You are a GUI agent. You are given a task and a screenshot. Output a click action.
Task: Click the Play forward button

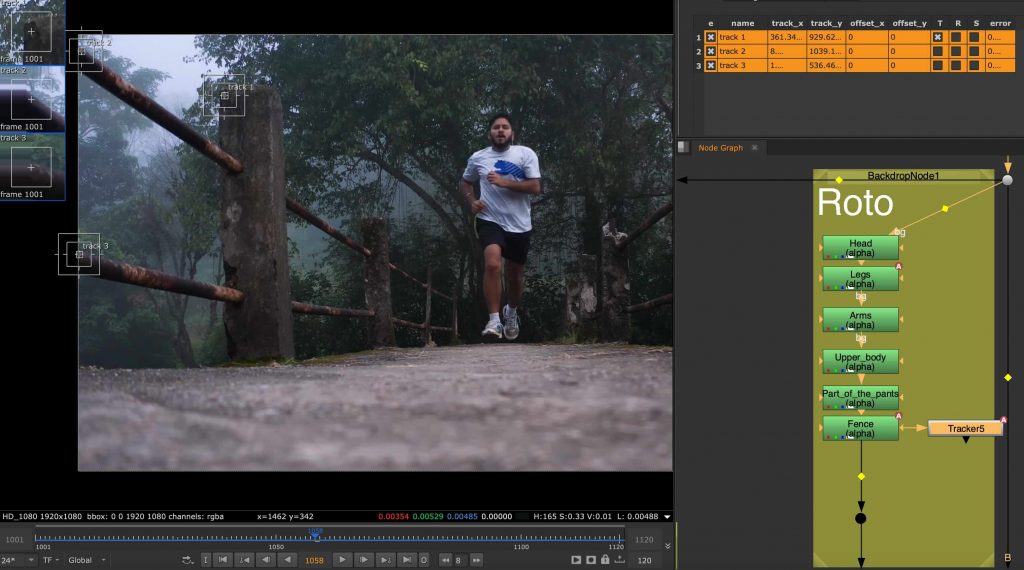[x=342, y=560]
